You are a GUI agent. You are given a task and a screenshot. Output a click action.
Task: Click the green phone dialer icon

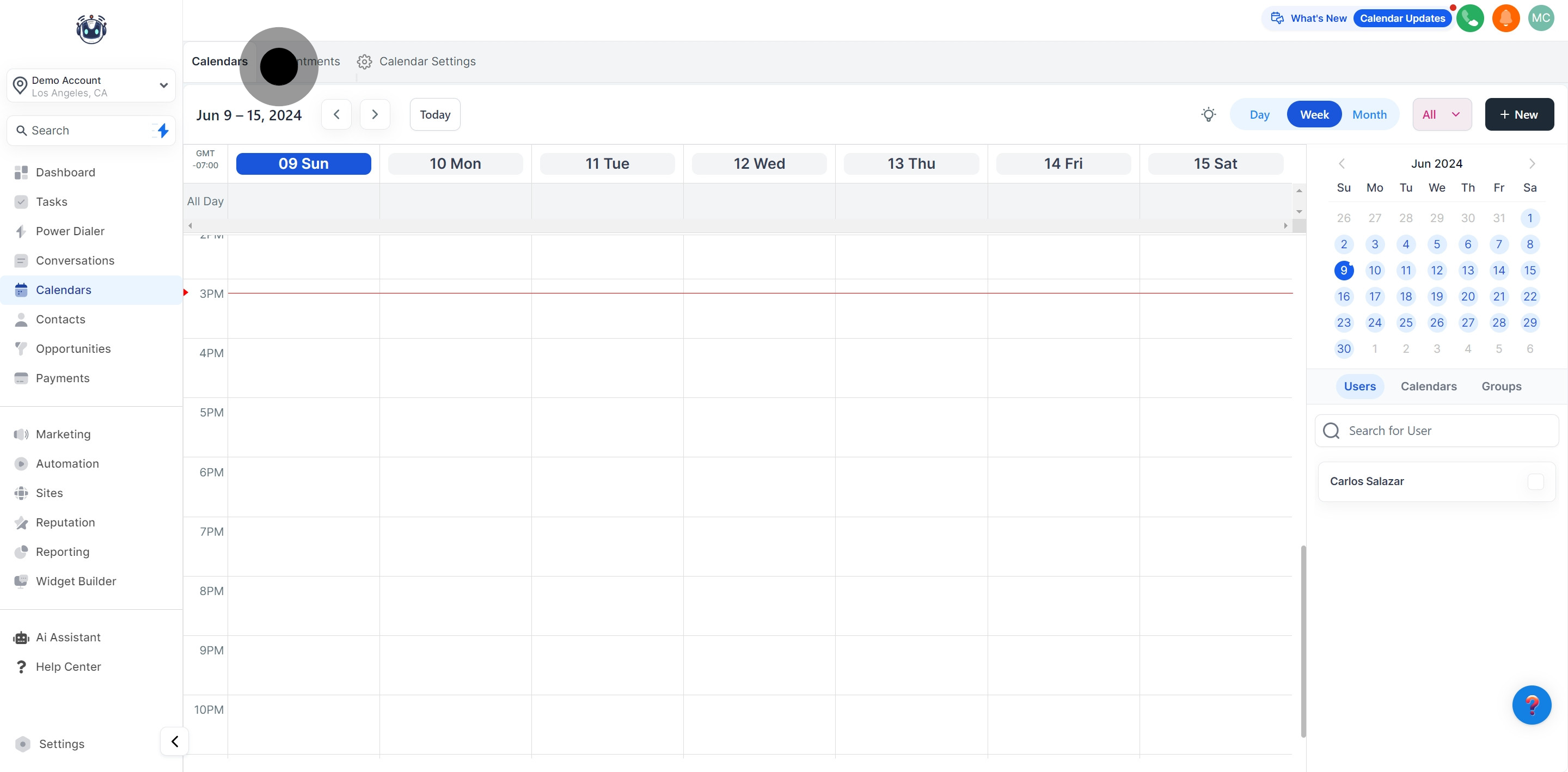click(1470, 19)
